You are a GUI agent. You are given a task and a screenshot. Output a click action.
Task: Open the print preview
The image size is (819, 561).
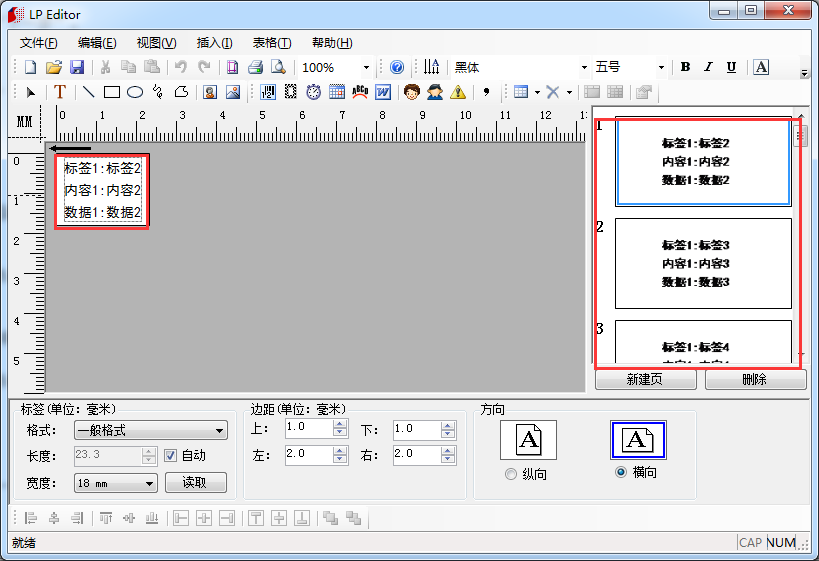click(x=278, y=67)
